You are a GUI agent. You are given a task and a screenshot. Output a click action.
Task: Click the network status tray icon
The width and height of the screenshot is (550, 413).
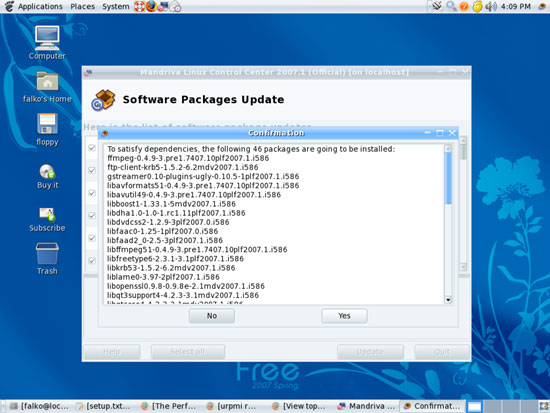click(437, 6)
